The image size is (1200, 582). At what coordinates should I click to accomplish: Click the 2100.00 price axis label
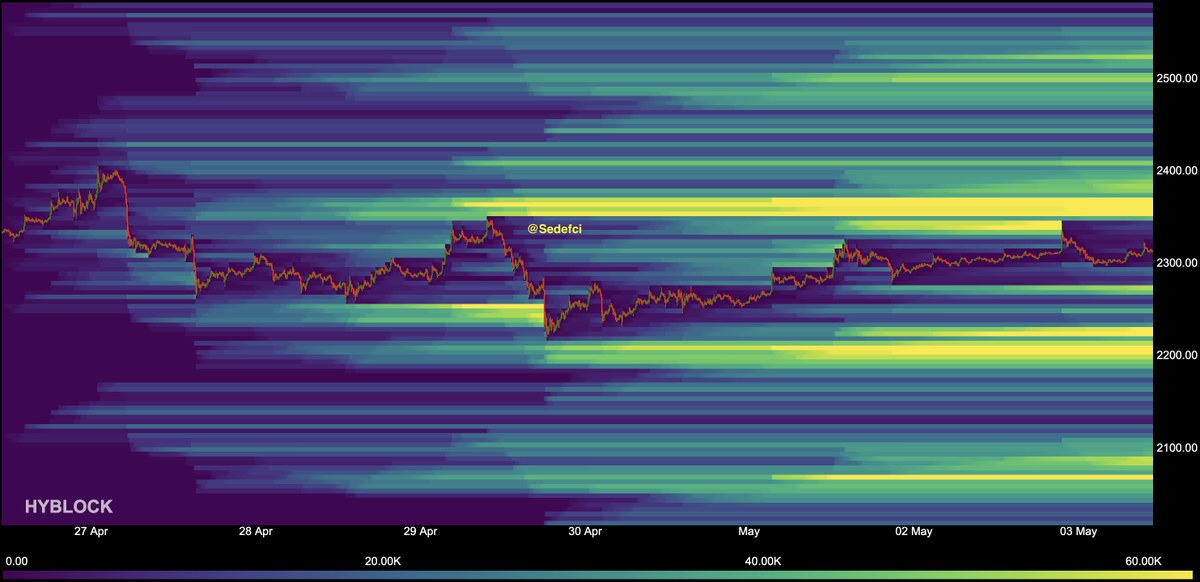pyautogui.click(x=1177, y=447)
